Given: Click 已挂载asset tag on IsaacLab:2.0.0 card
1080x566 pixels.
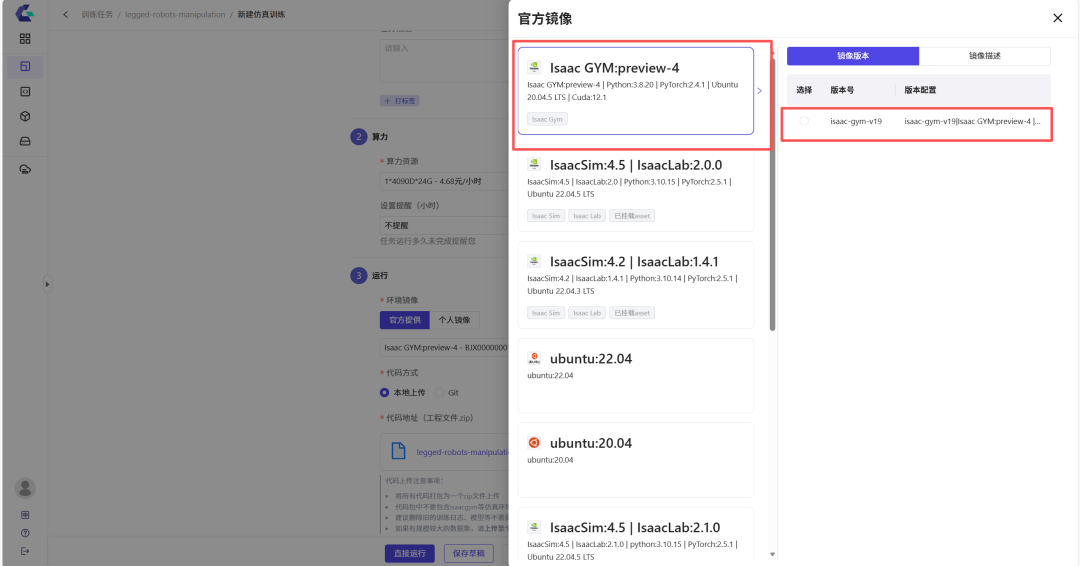Looking at the screenshot, I should 632,216.
